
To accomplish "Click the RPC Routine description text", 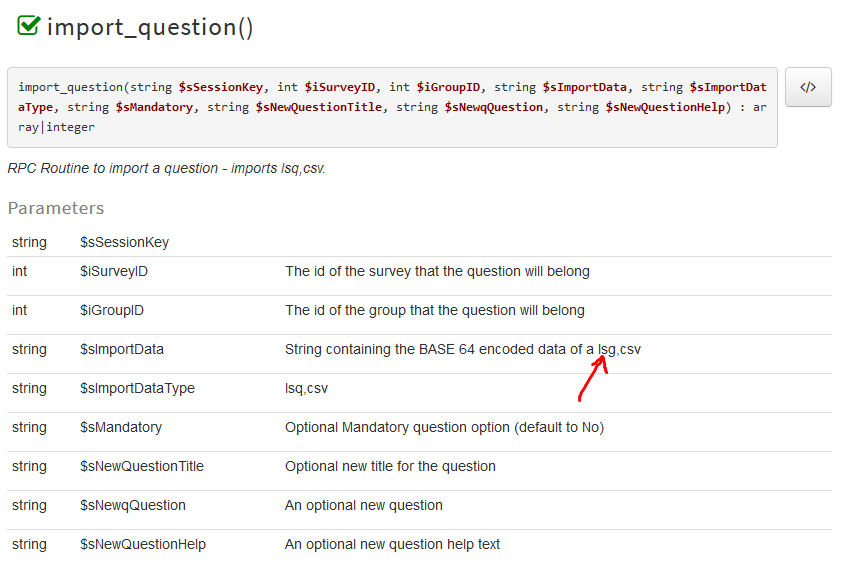I will point(166,168).
